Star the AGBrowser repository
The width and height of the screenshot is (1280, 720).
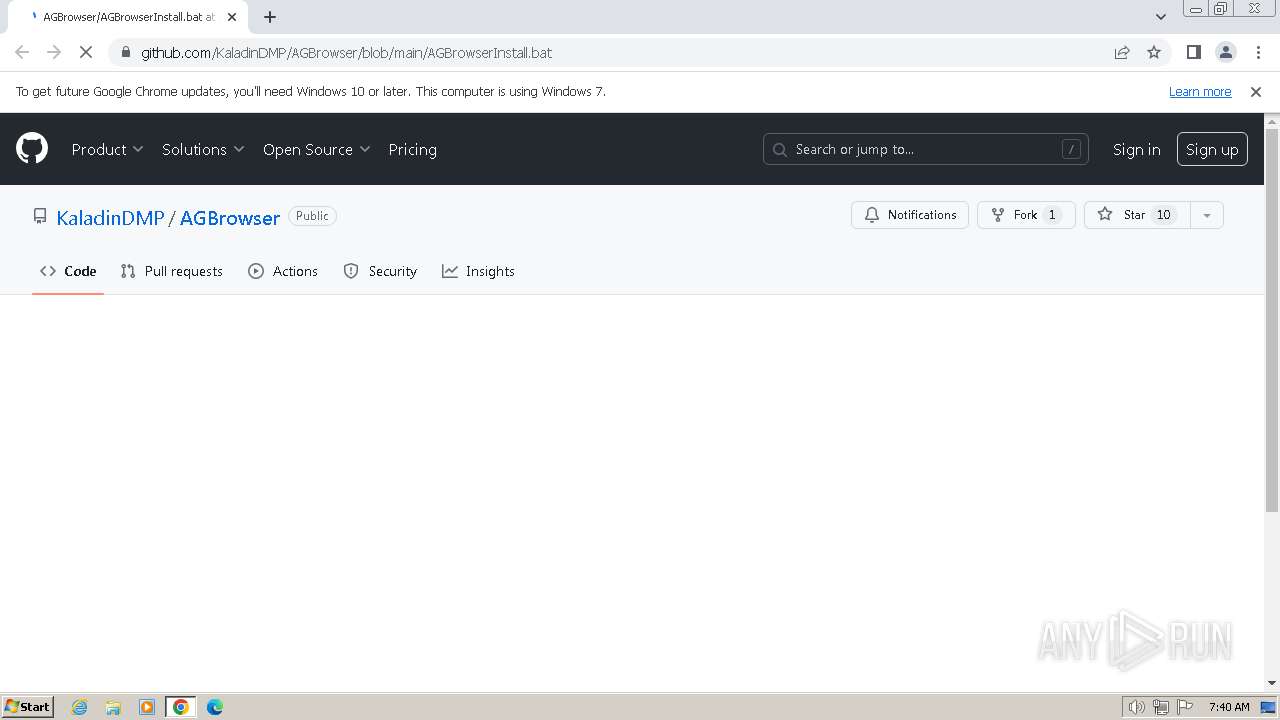(x=1137, y=215)
